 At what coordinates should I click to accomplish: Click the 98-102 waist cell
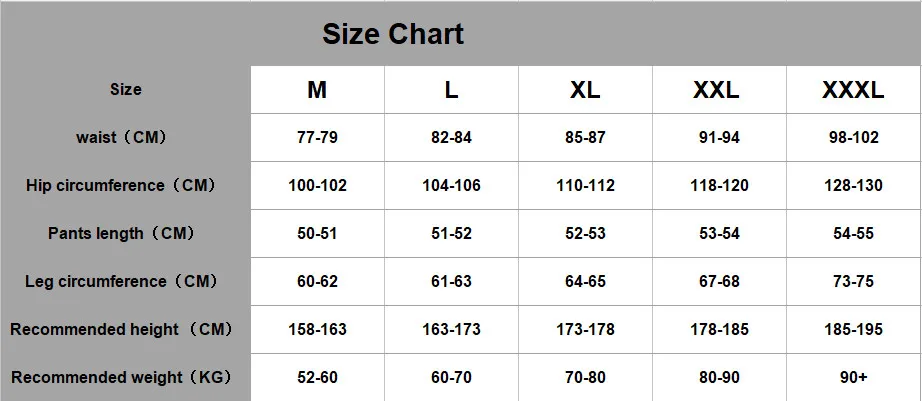(x=853, y=138)
